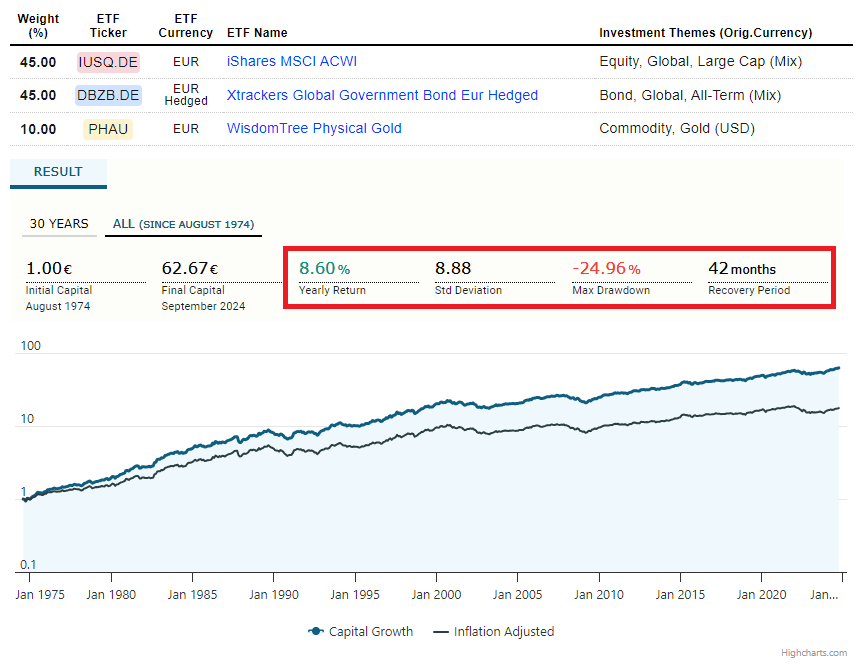864x665 pixels.
Task: Click the Jan 2000 x-axis label
Action: (x=436, y=594)
